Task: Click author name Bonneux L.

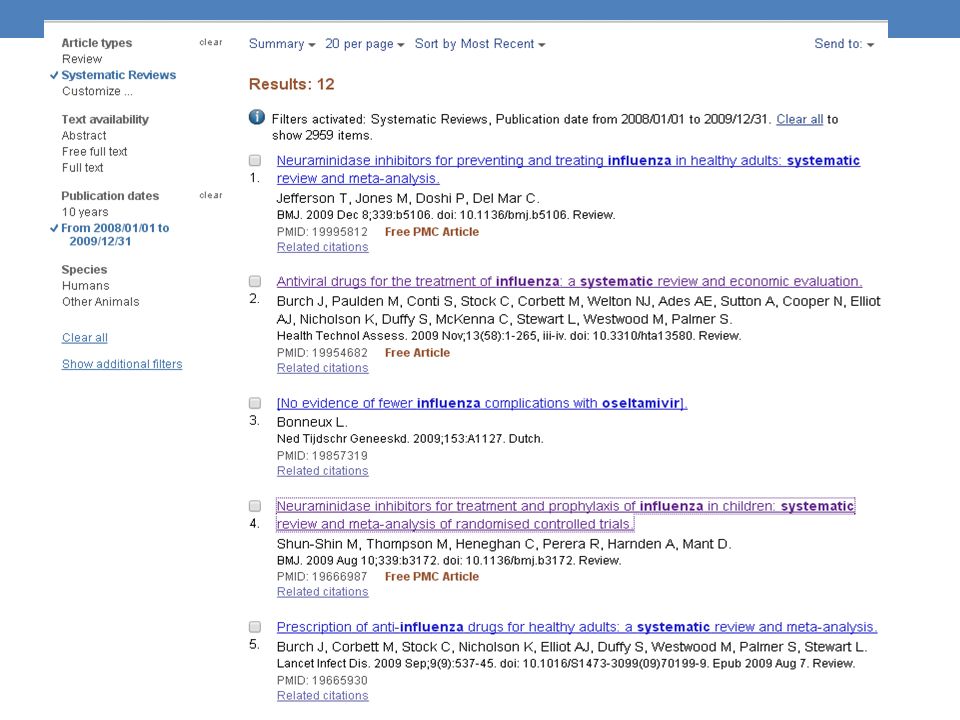Action: (x=312, y=422)
